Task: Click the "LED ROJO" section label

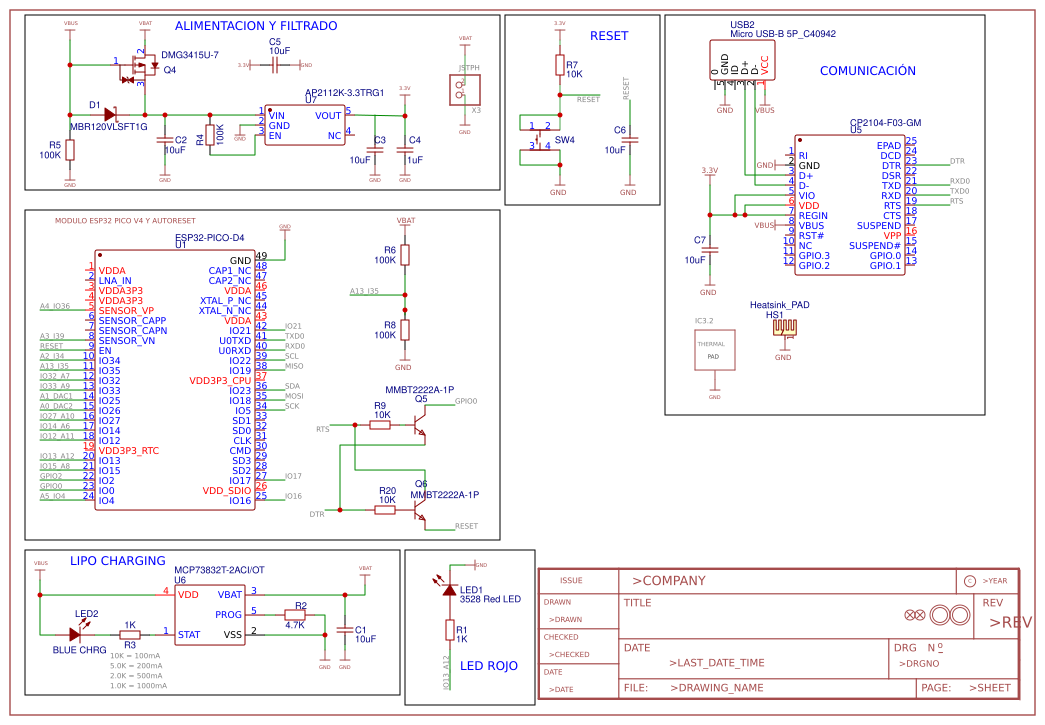Action: point(489,666)
